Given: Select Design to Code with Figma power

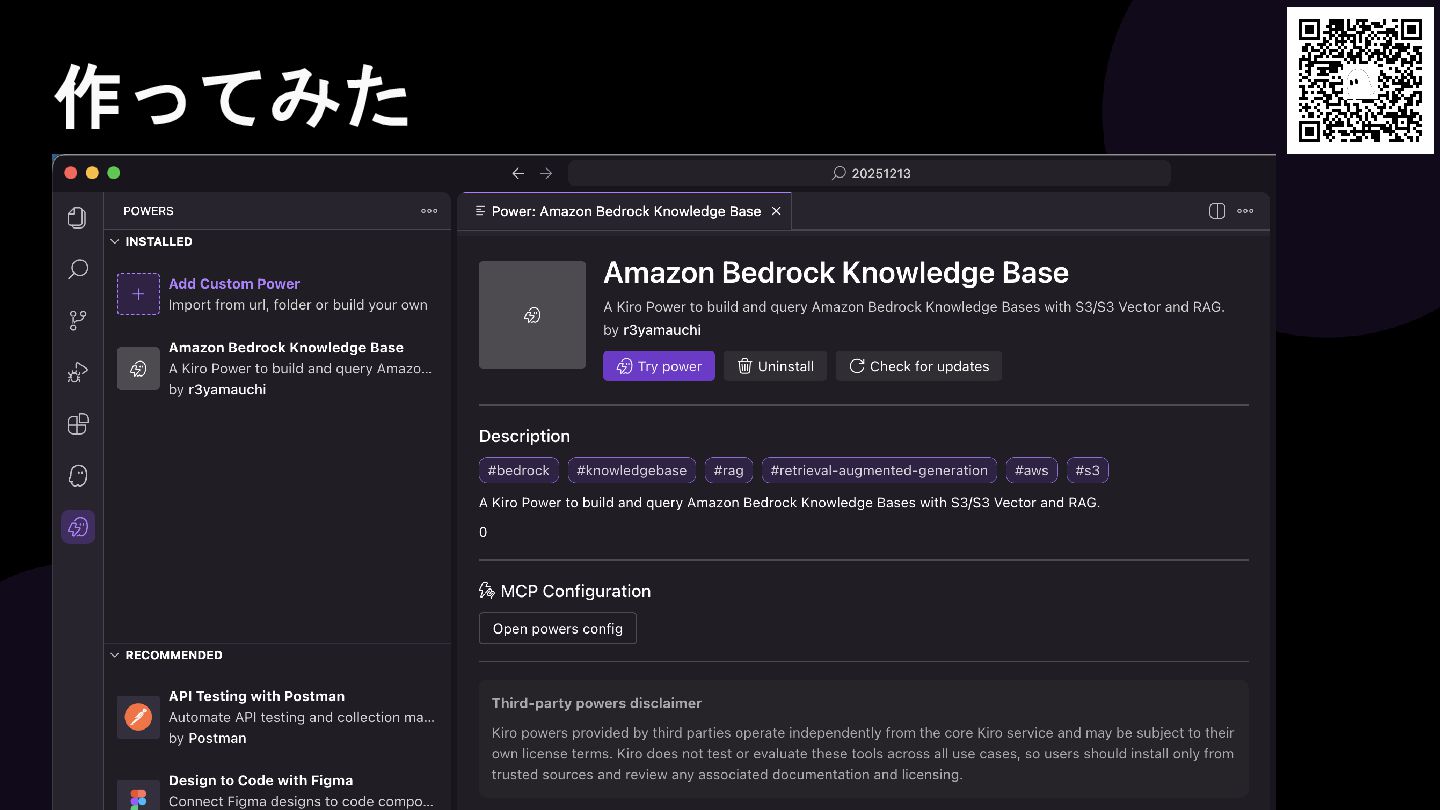Looking at the screenshot, I should (277, 790).
